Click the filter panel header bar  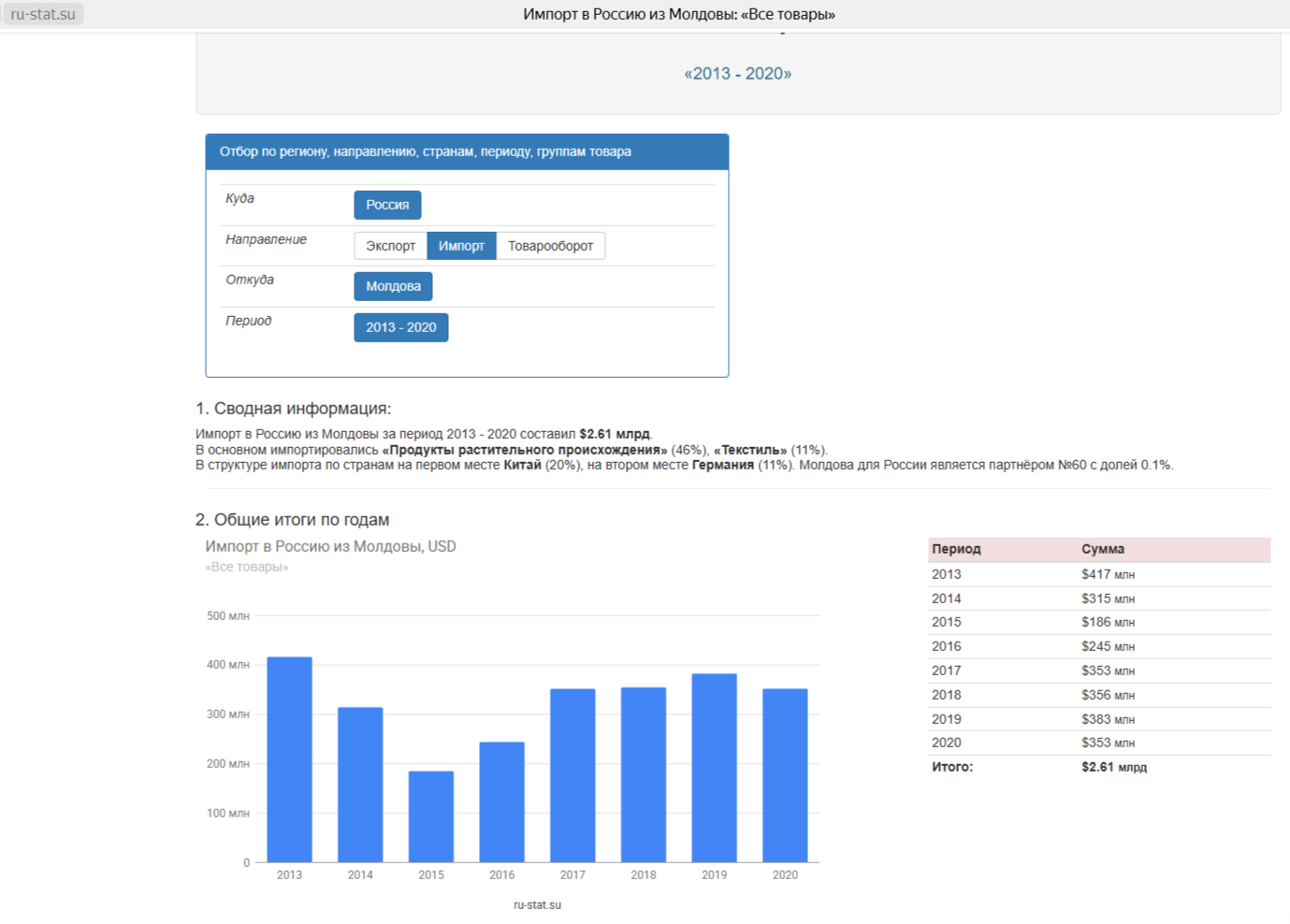[x=467, y=152]
